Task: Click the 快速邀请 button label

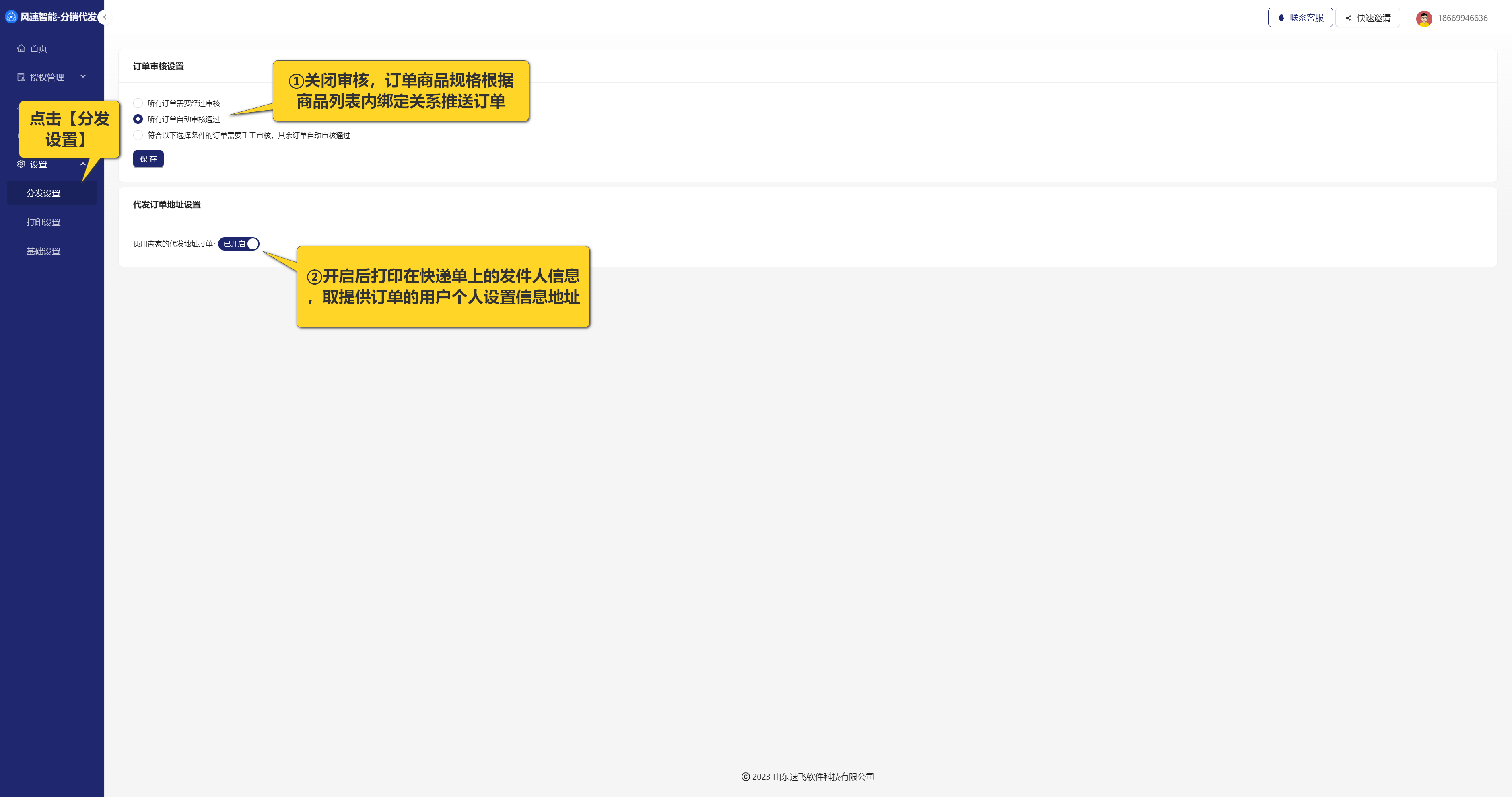Action: 1374,18
